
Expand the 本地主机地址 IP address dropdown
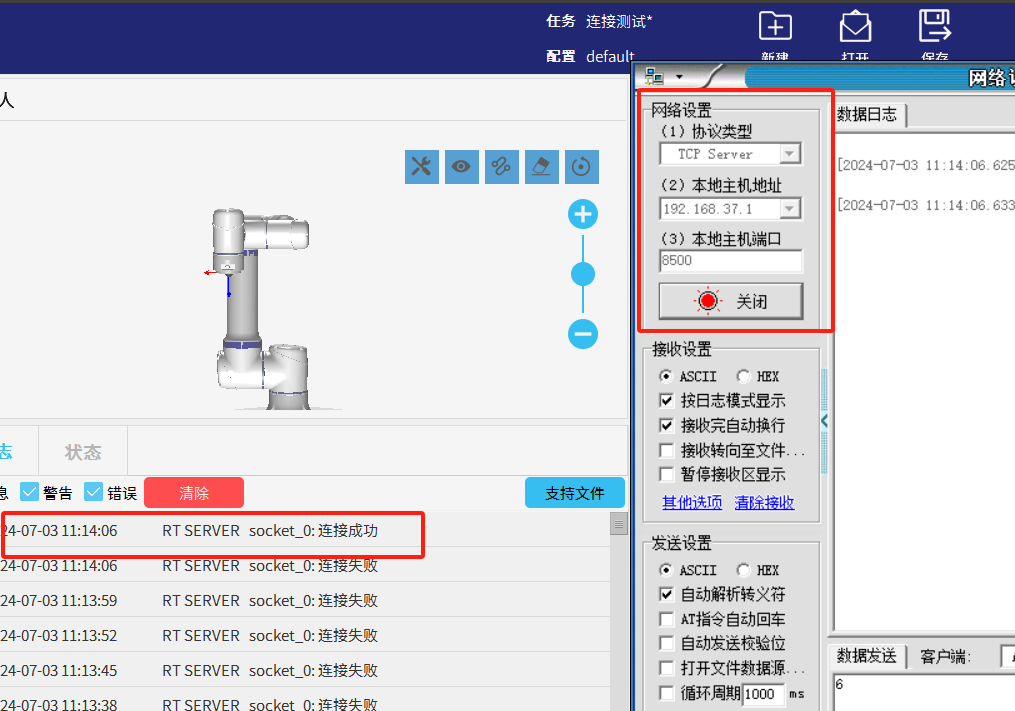790,209
